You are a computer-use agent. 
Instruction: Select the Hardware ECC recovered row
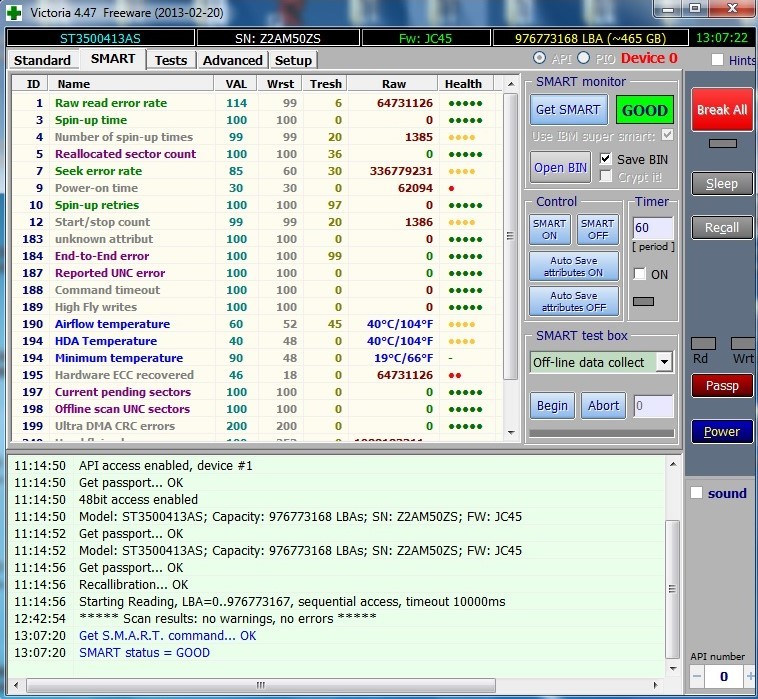256,375
